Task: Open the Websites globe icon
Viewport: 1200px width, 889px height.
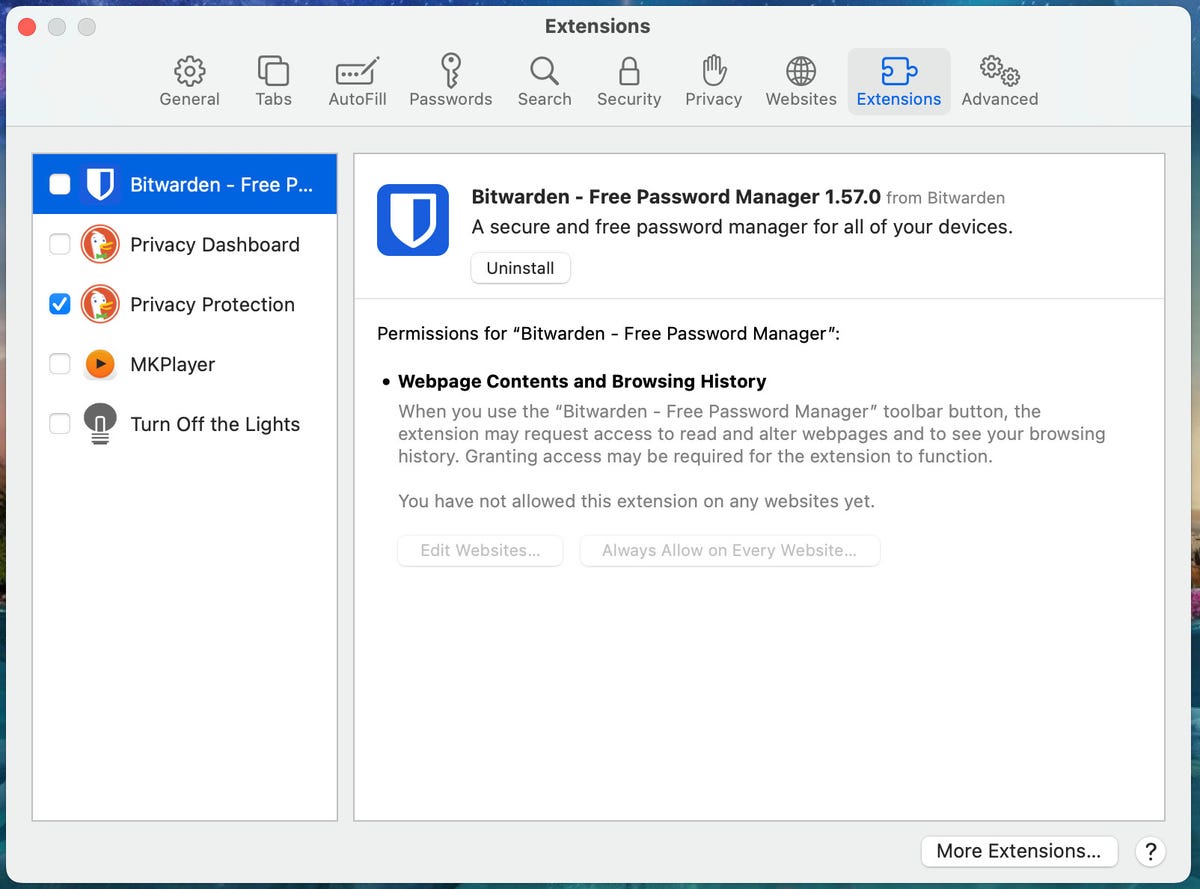Action: (x=801, y=71)
